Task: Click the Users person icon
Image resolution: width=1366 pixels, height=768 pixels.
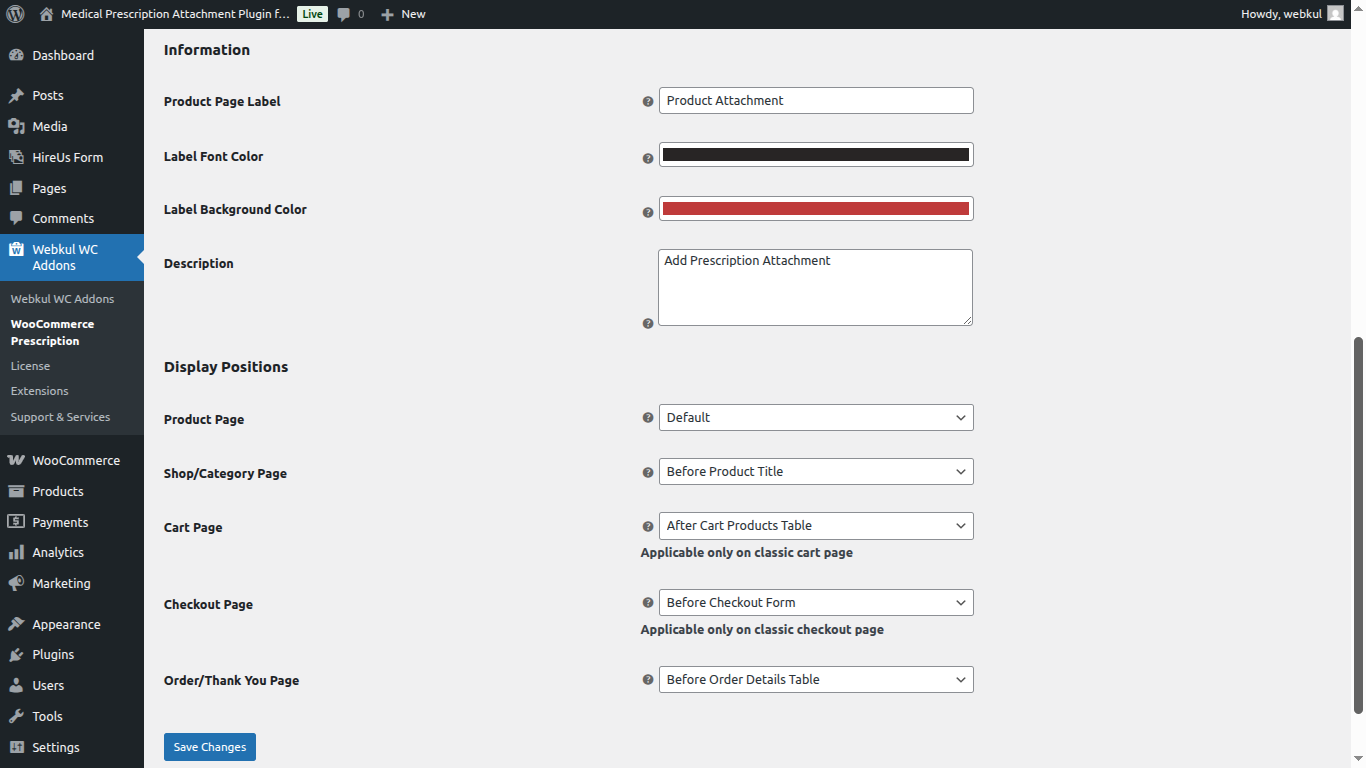Action: [16, 686]
